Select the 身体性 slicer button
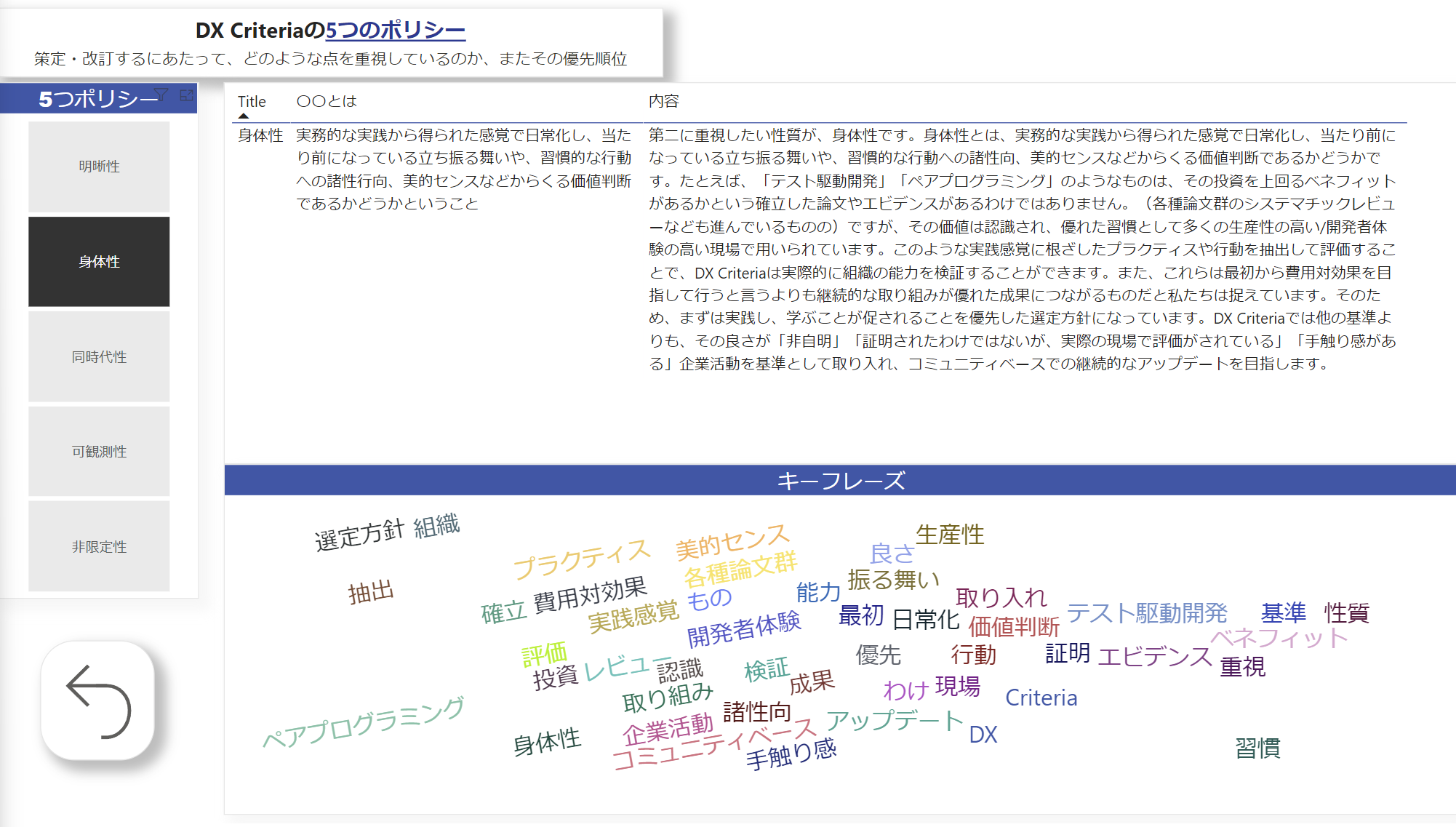Image resolution: width=1456 pixels, height=827 pixels. (x=99, y=262)
